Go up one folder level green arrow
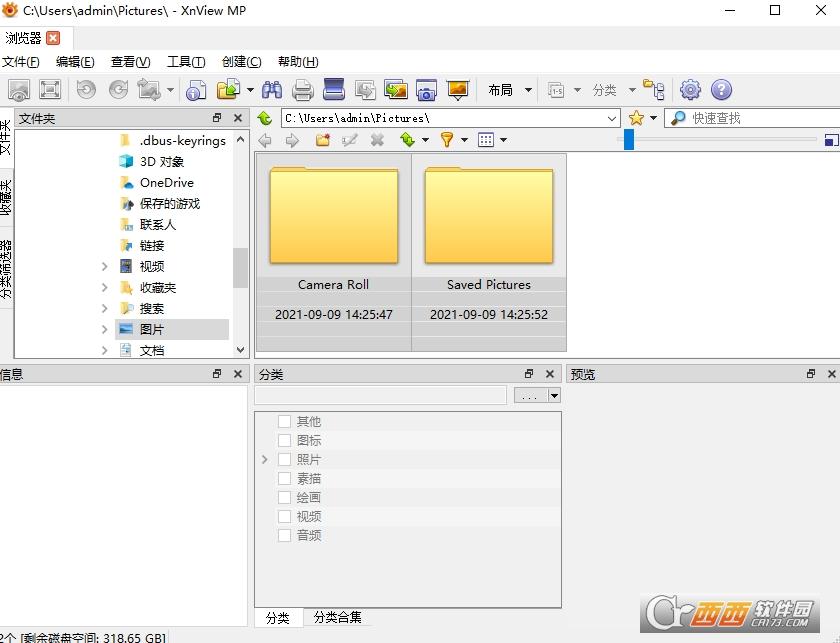Image resolution: width=840 pixels, height=643 pixels. [265, 118]
